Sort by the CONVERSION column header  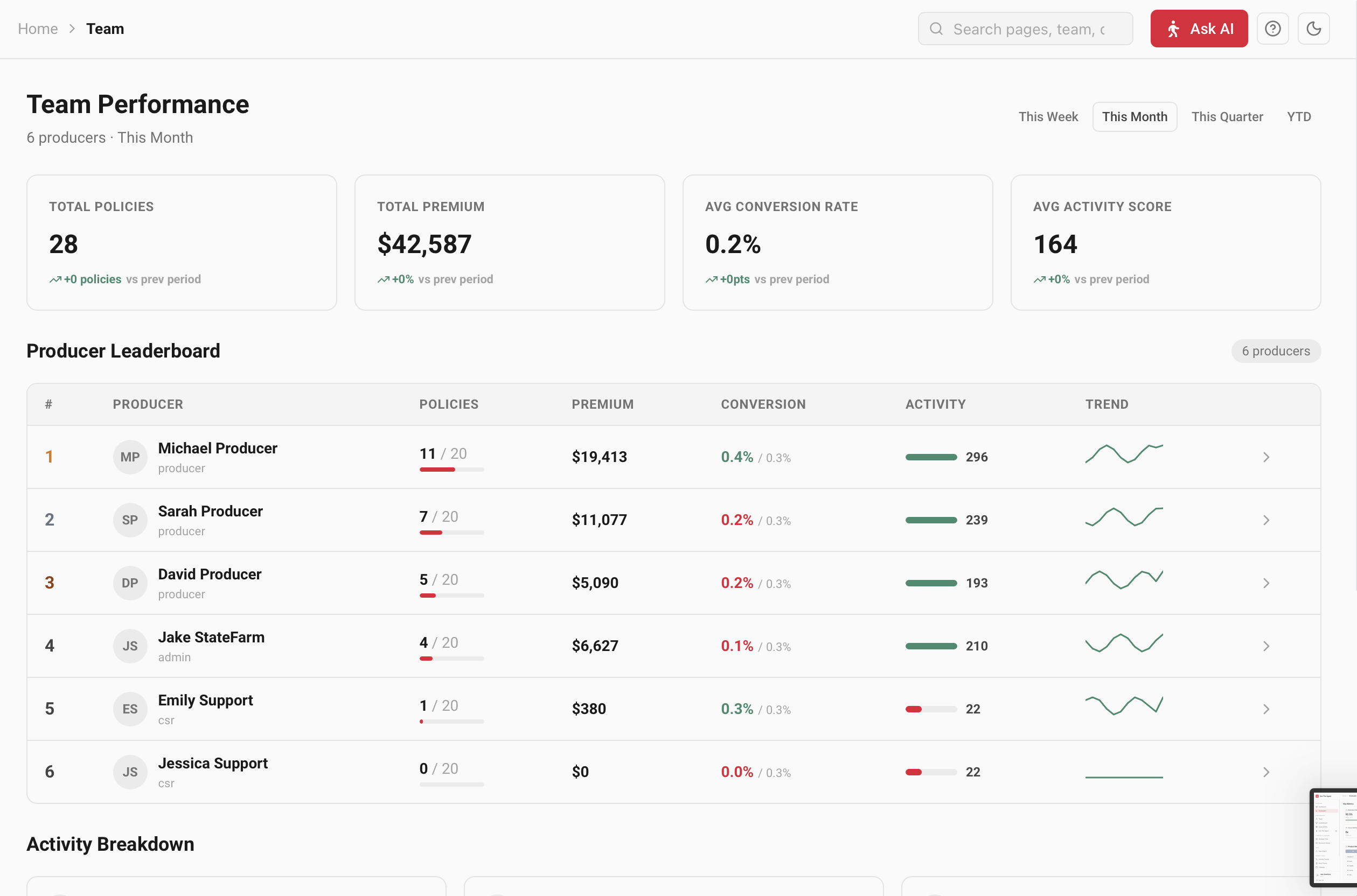[x=763, y=404]
